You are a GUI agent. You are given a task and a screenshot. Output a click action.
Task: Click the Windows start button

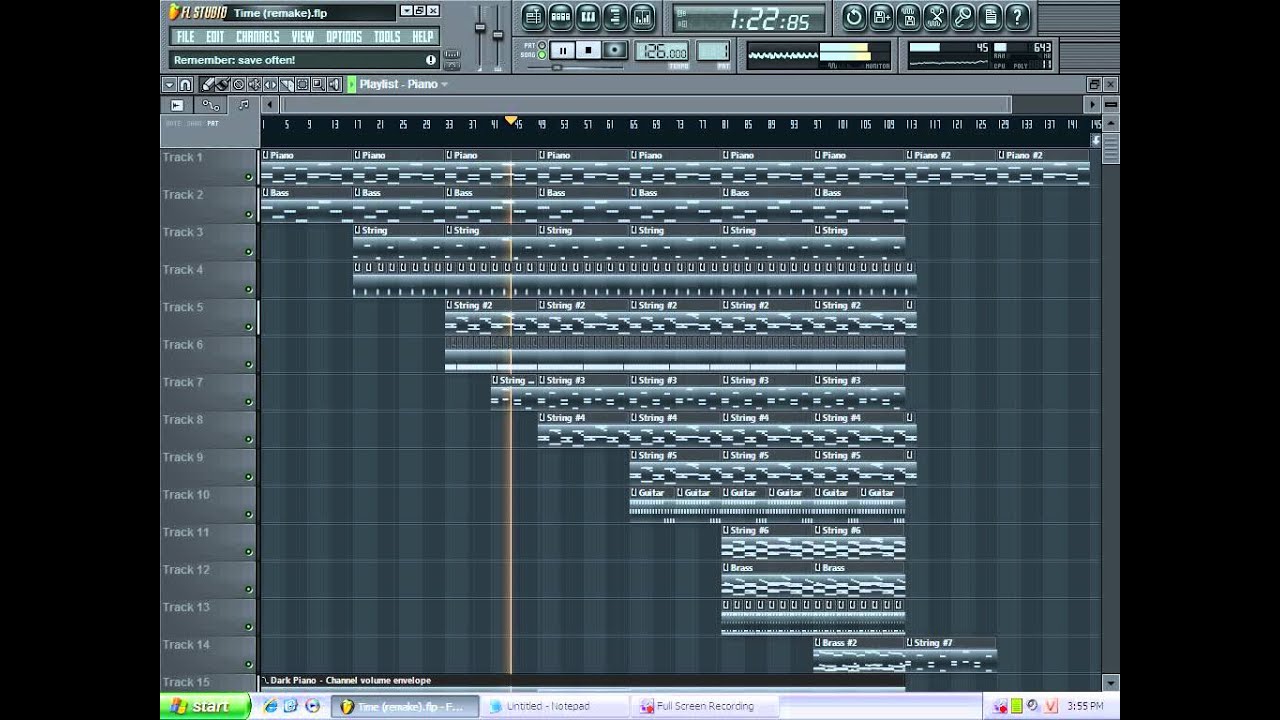click(x=205, y=706)
